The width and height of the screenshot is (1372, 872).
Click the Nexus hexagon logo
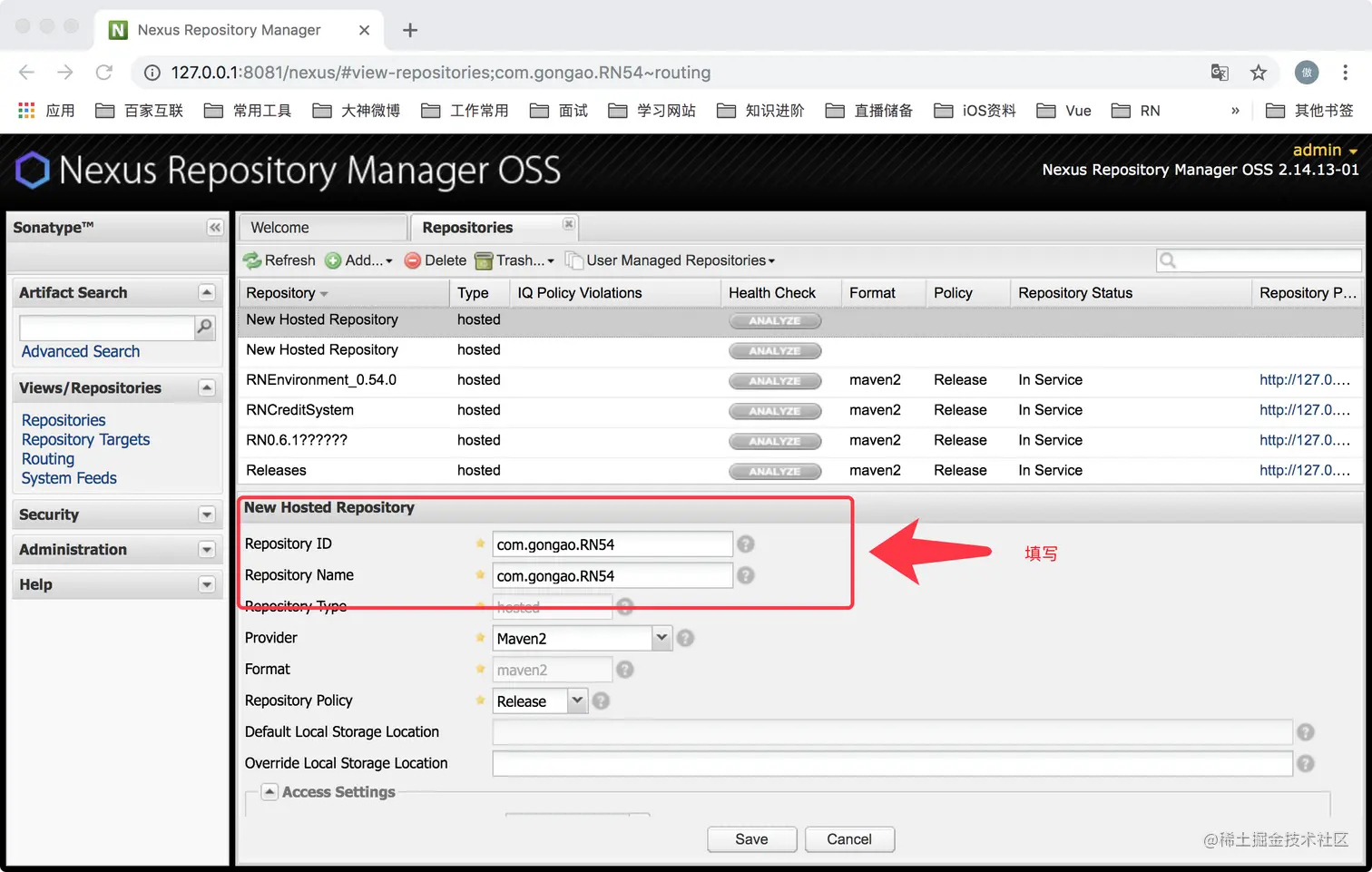(33, 170)
